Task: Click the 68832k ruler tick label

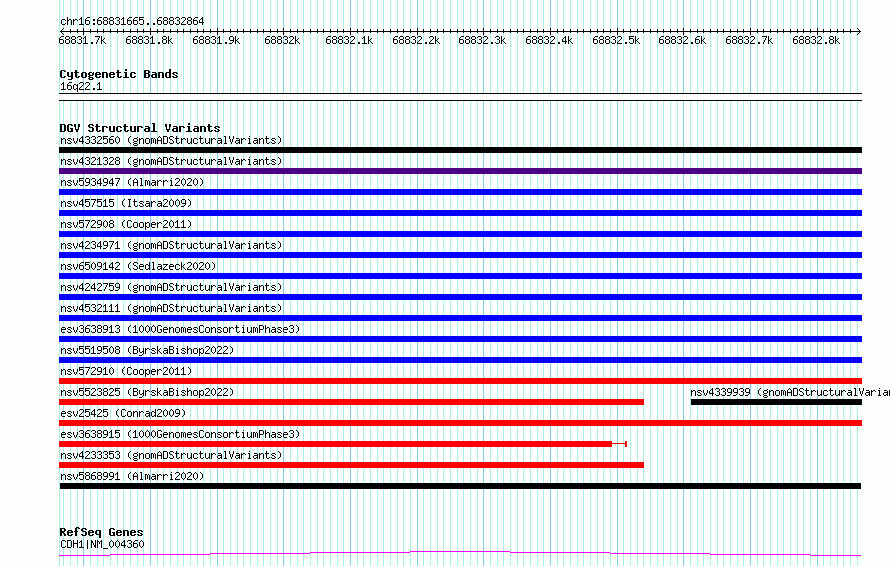Action: (x=282, y=40)
